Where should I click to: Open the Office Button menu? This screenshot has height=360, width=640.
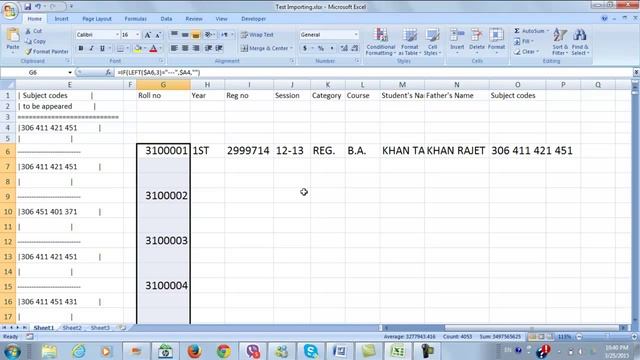10,10
